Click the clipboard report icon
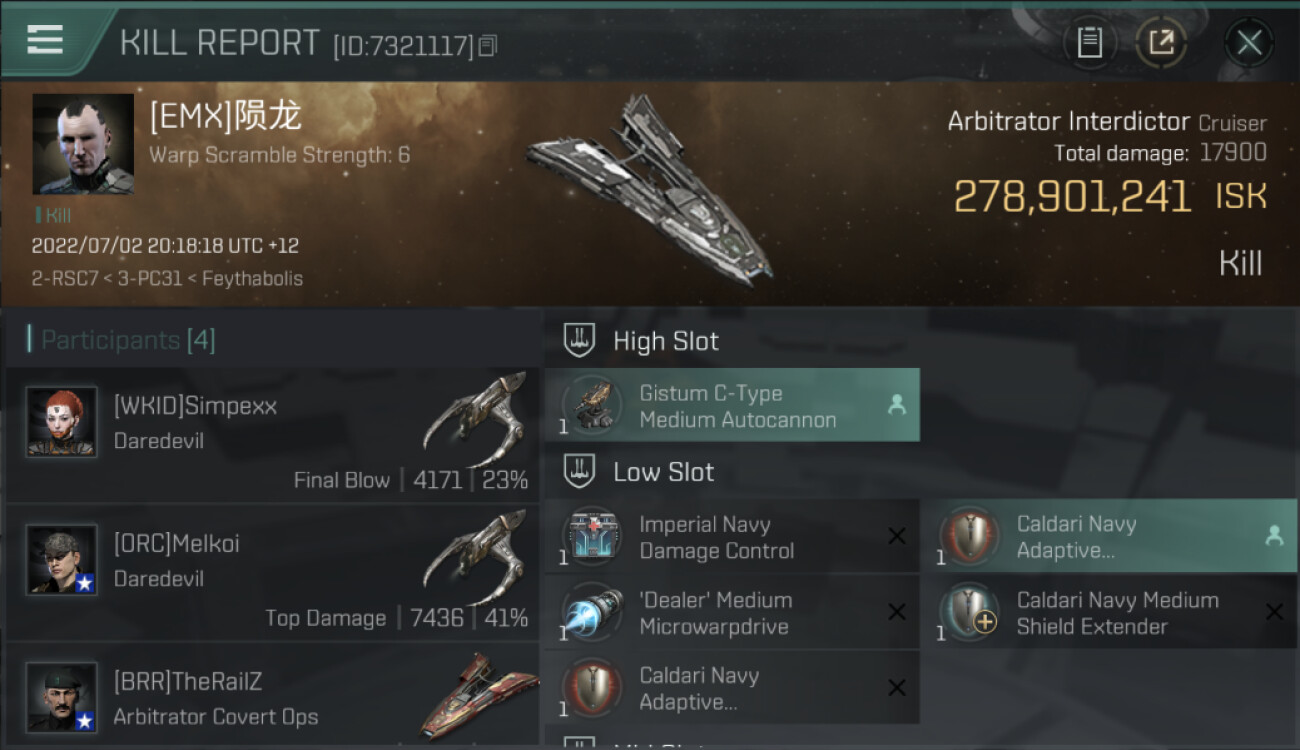 coord(1089,42)
